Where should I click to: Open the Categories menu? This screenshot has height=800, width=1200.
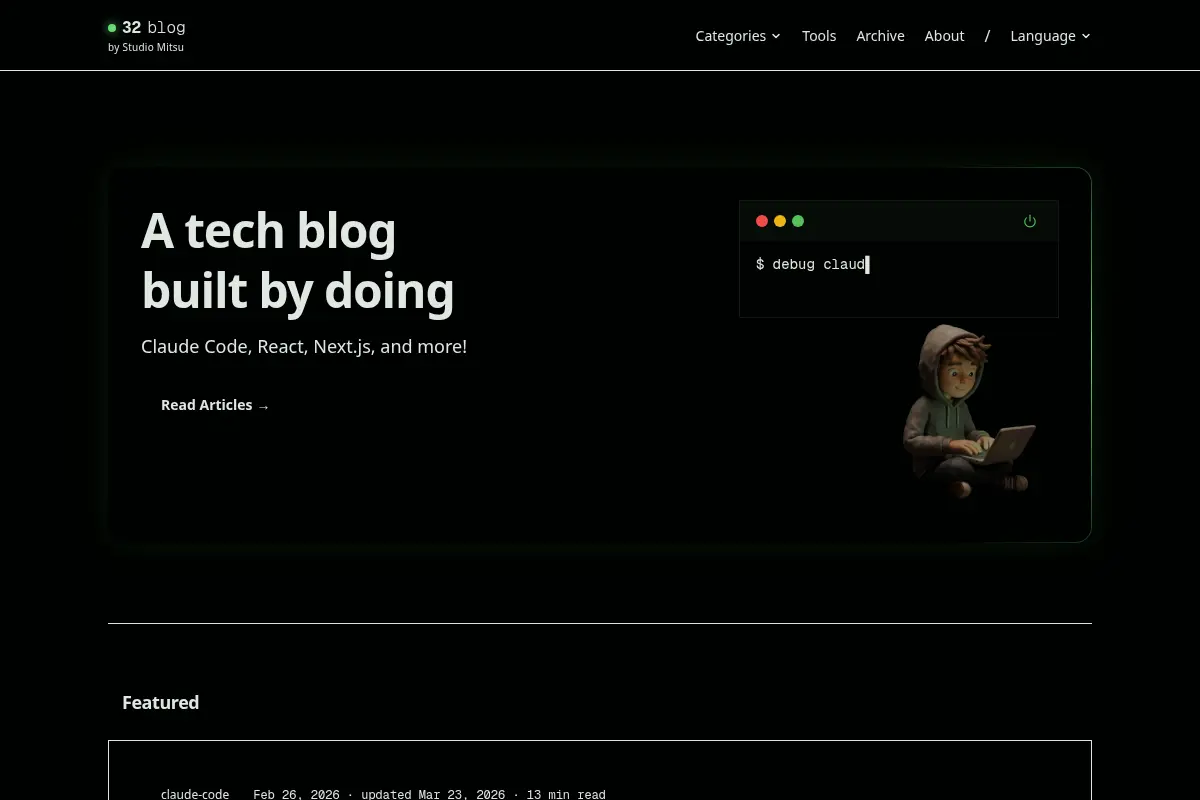[738, 36]
